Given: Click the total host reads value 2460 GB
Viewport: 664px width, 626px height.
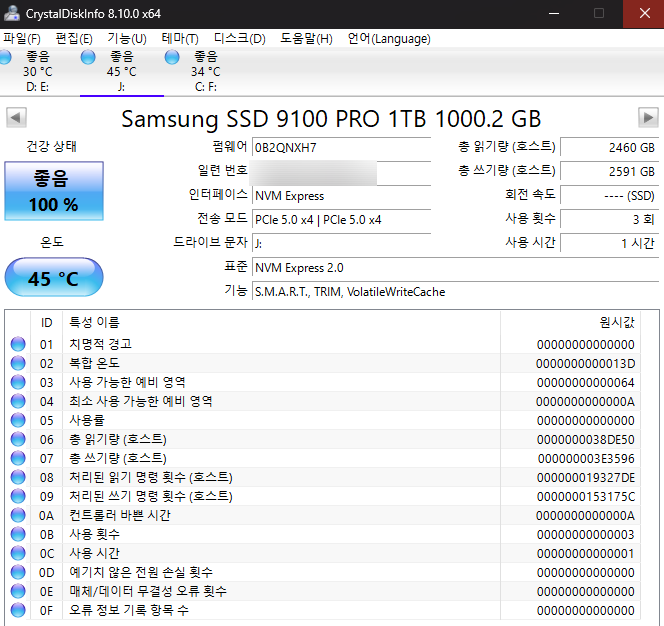Looking at the screenshot, I should 609,147.
